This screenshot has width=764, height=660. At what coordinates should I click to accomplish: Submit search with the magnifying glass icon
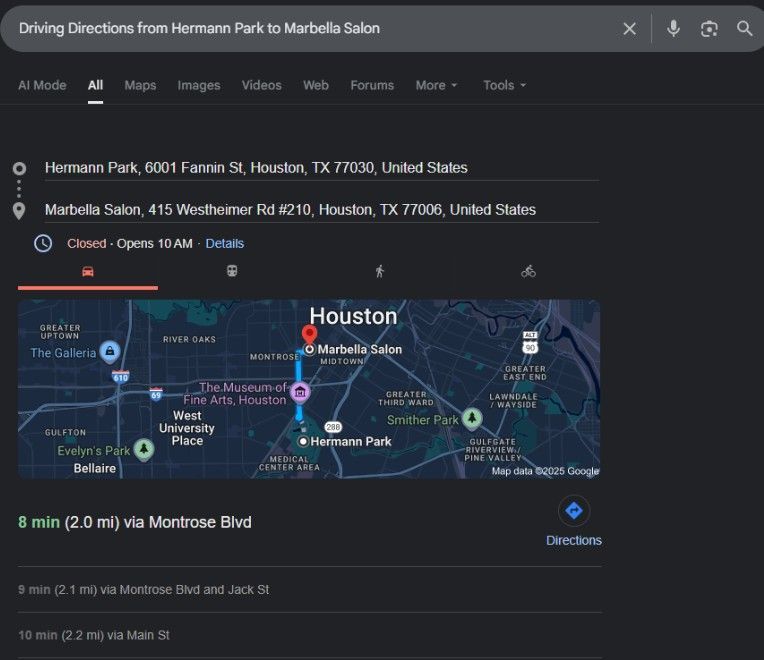(x=744, y=29)
